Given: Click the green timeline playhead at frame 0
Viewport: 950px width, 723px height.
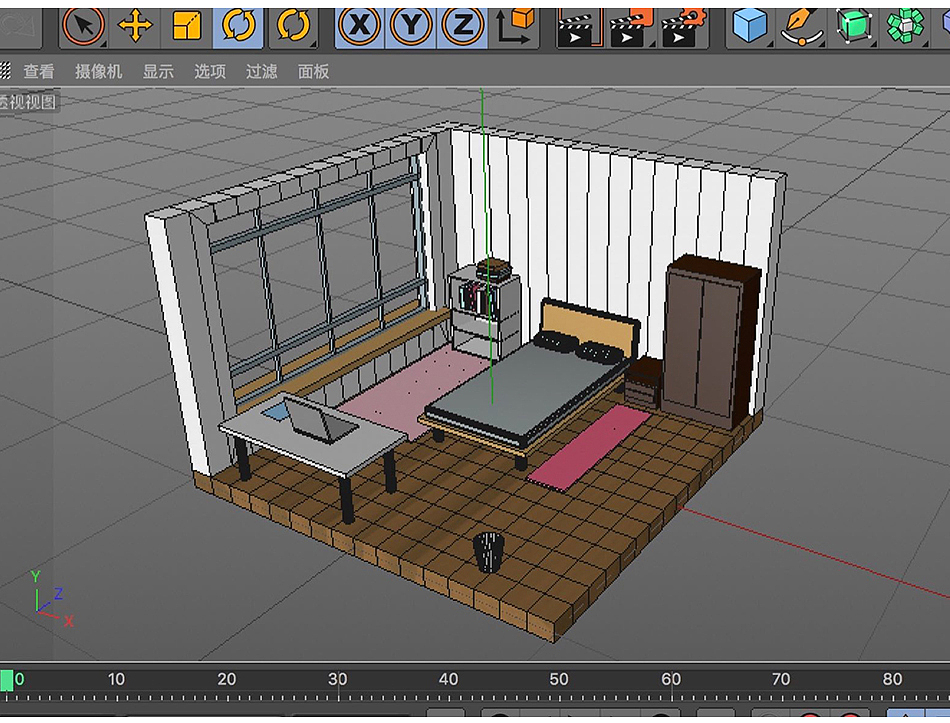Looking at the screenshot, I should tap(7, 680).
